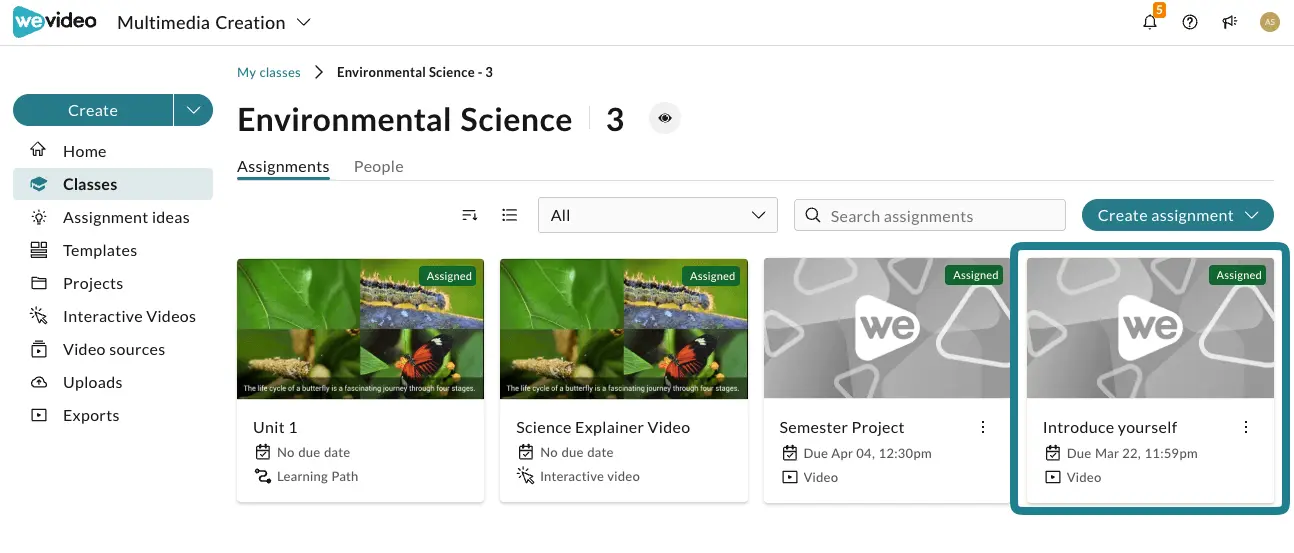Image resolution: width=1294 pixels, height=553 pixels.
Task: Click the calendar icon on Introduce yourself
Action: 1052,453
